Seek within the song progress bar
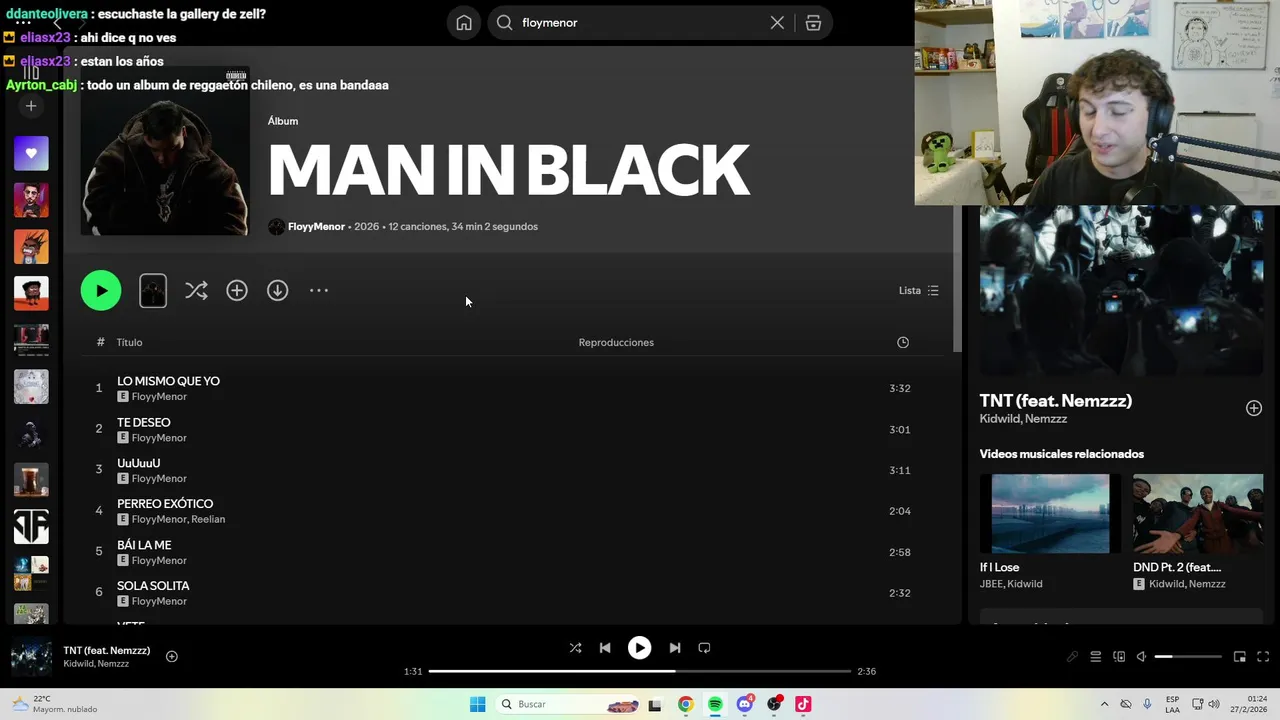This screenshot has height=720, width=1280. coord(640,671)
